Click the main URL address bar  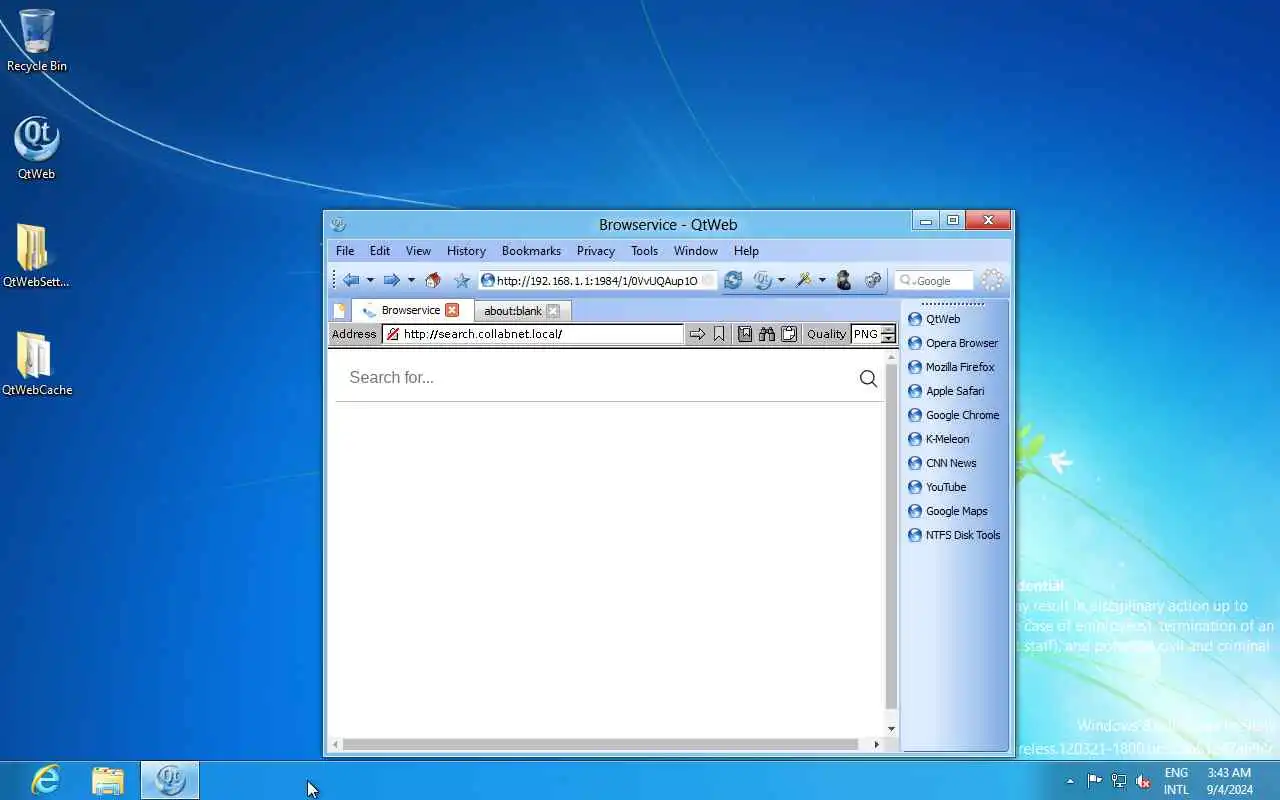coord(597,281)
